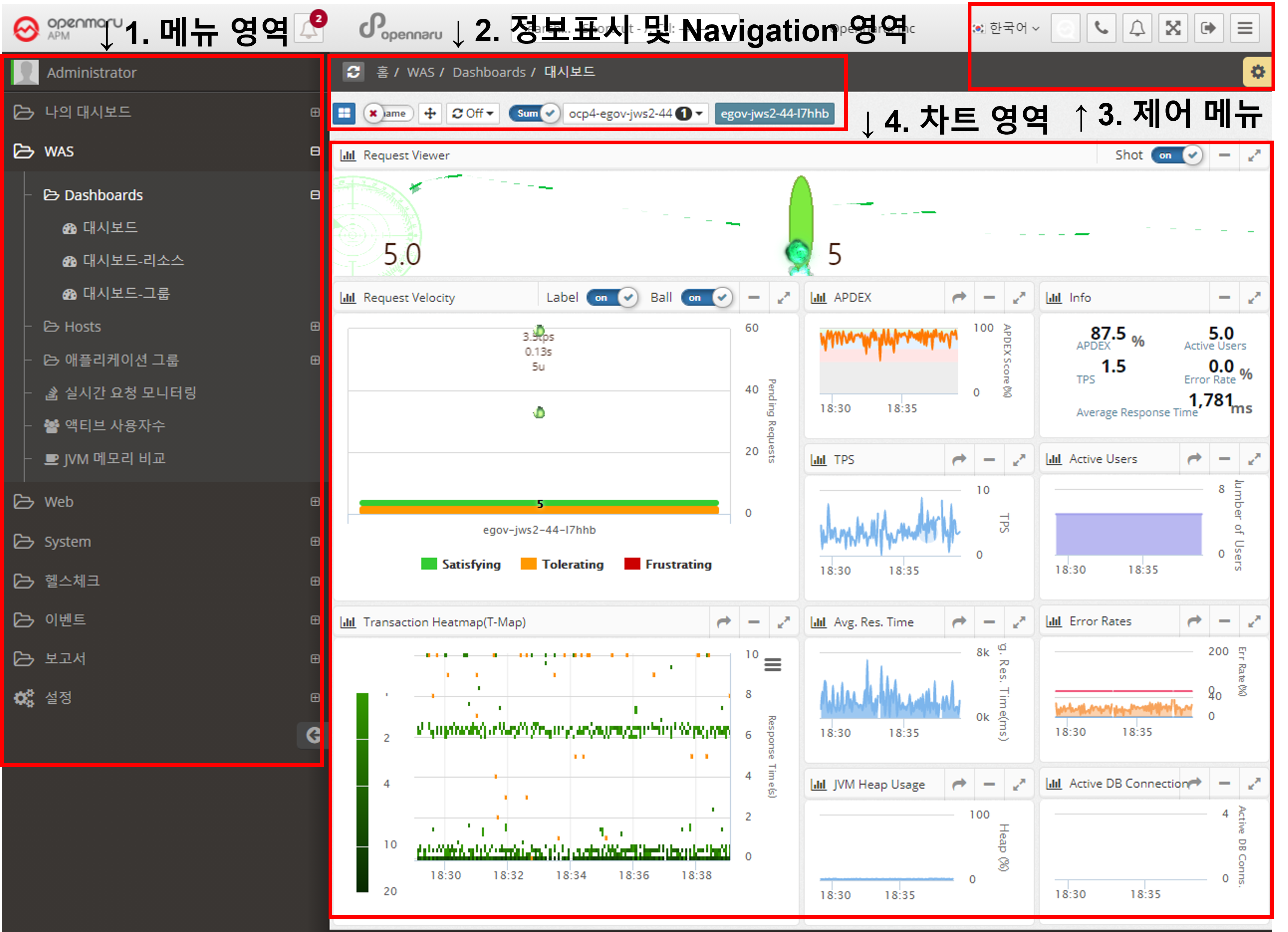This screenshot has width=1288, height=932.
Task: Click the logout icon in top bar
Action: point(1208,28)
